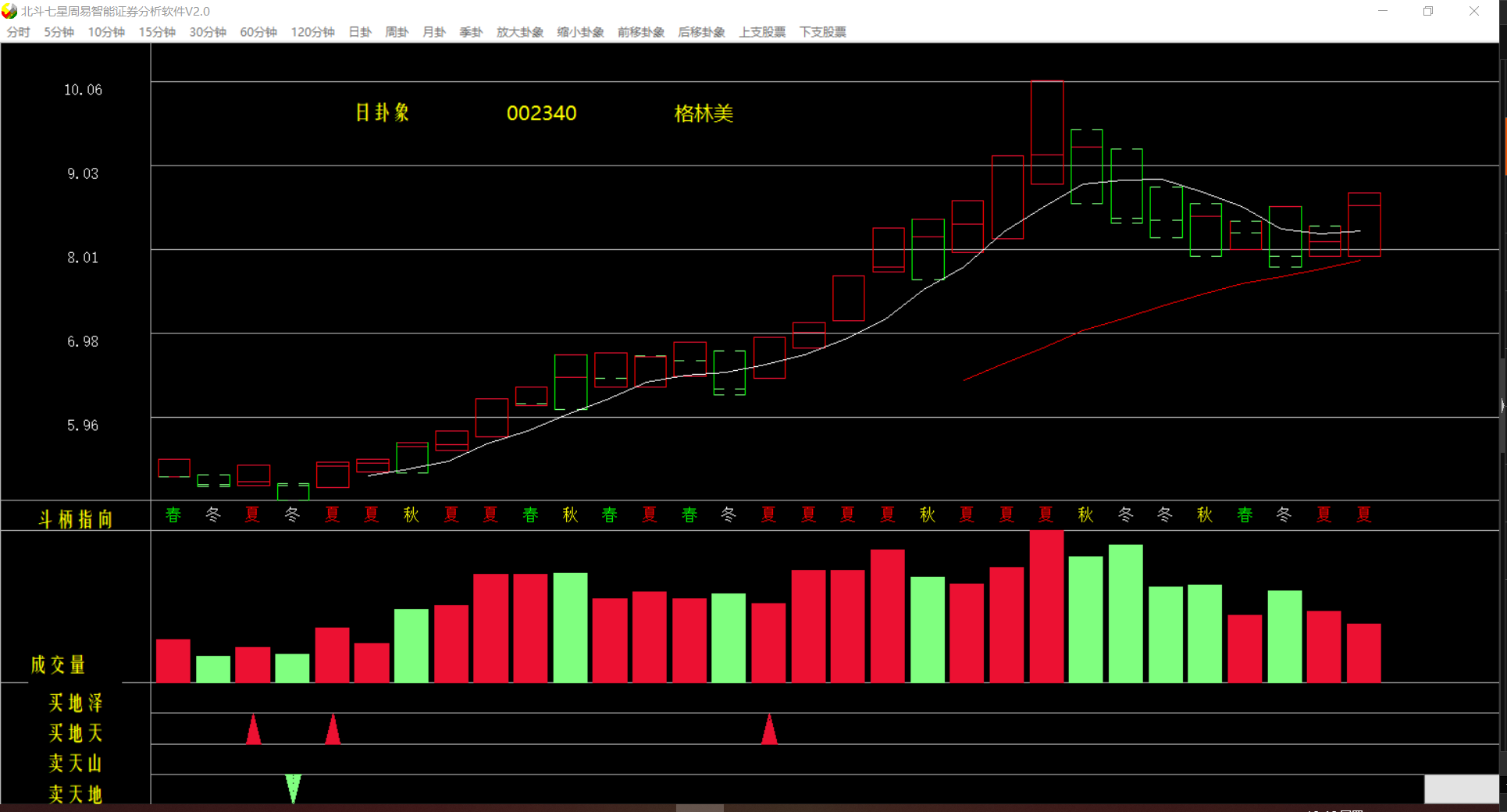Click the 6.98 price axis label

[x=83, y=341]
